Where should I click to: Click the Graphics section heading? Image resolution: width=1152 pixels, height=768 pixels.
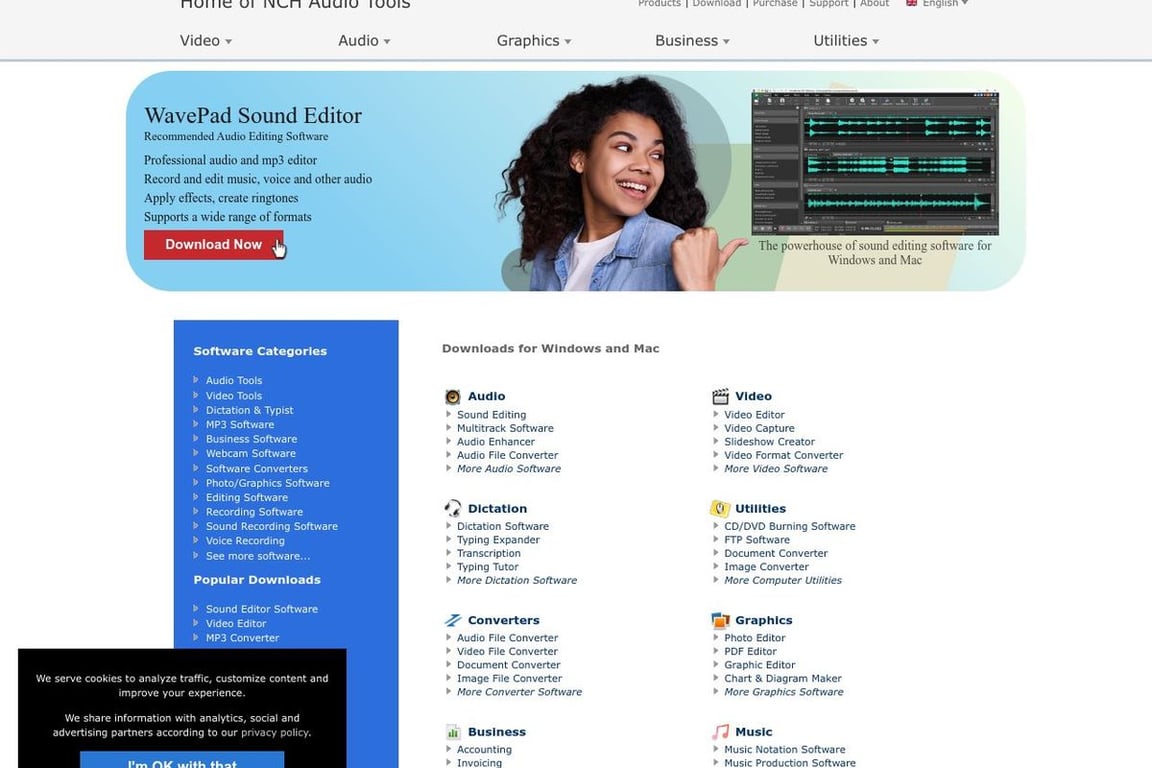763,620
